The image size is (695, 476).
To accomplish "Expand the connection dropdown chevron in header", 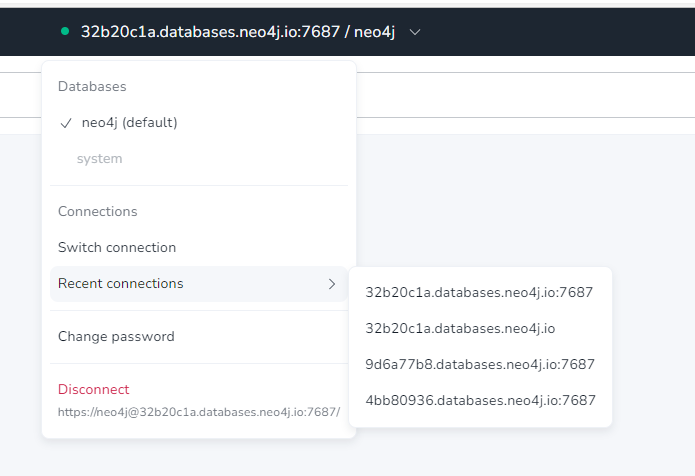I will point(415,32).
